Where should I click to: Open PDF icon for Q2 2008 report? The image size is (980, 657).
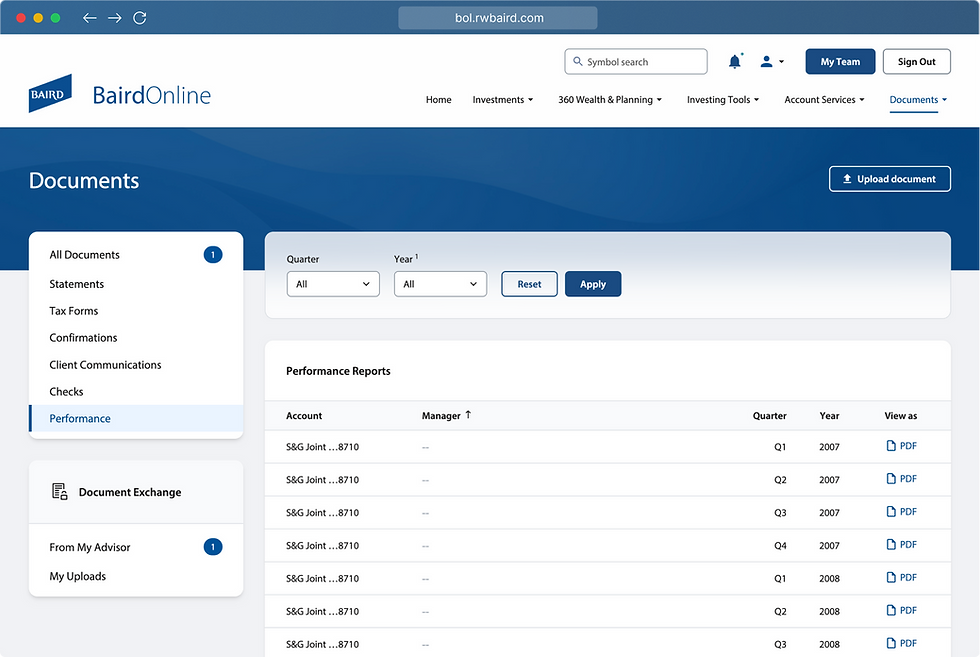coord(891,610)
